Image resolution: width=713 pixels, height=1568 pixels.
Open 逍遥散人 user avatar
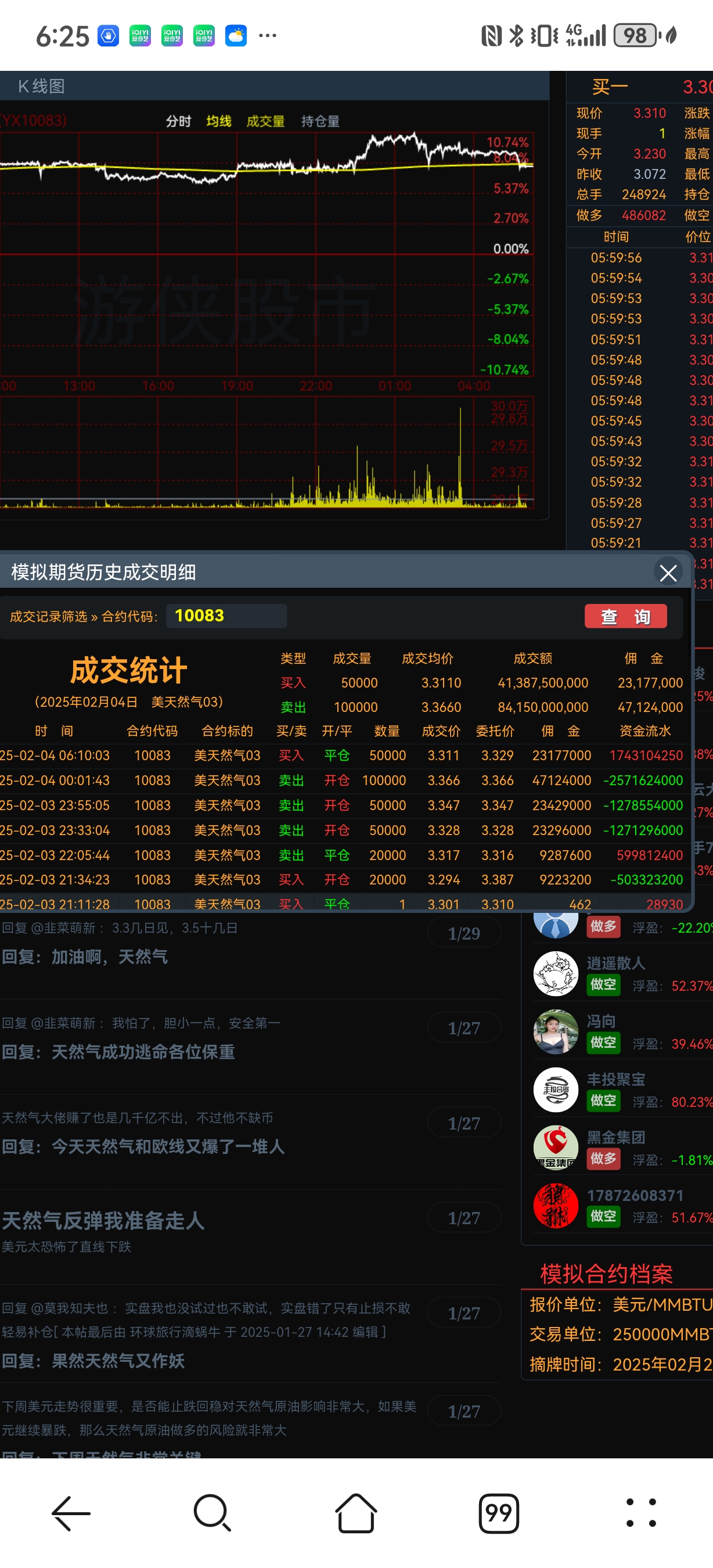coord(556,973)
